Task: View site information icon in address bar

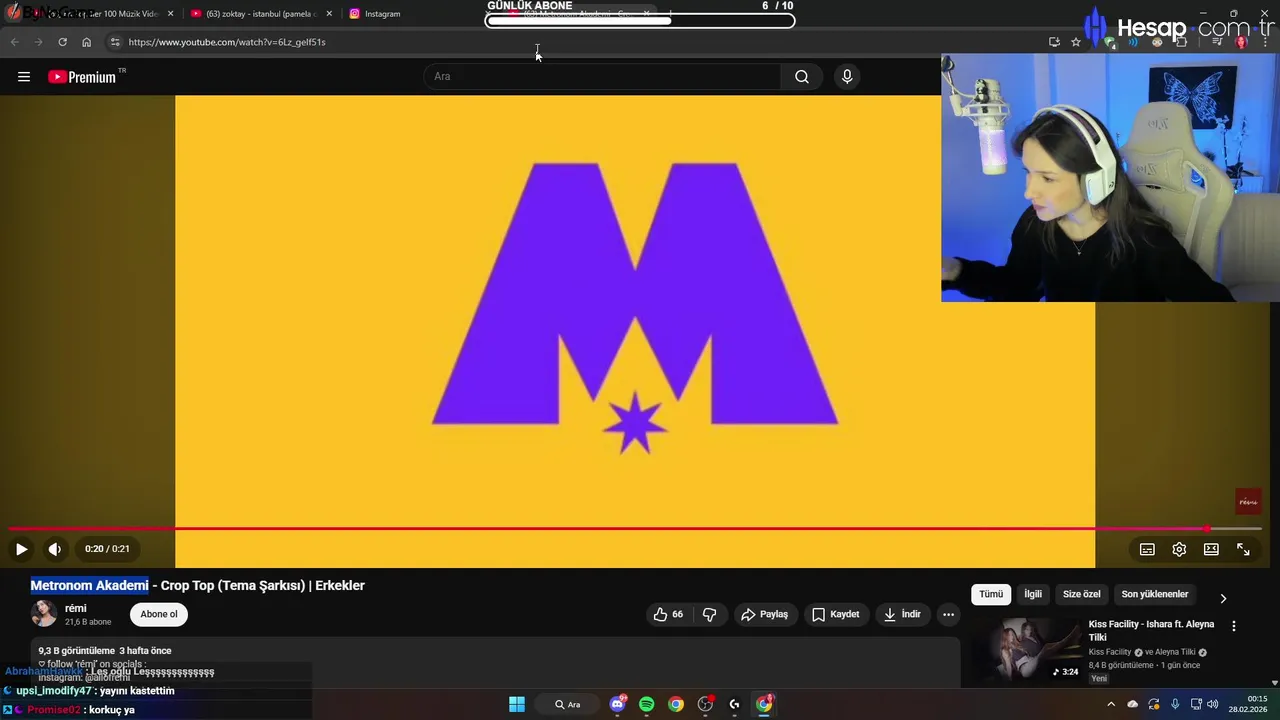Action: point(115,42)
